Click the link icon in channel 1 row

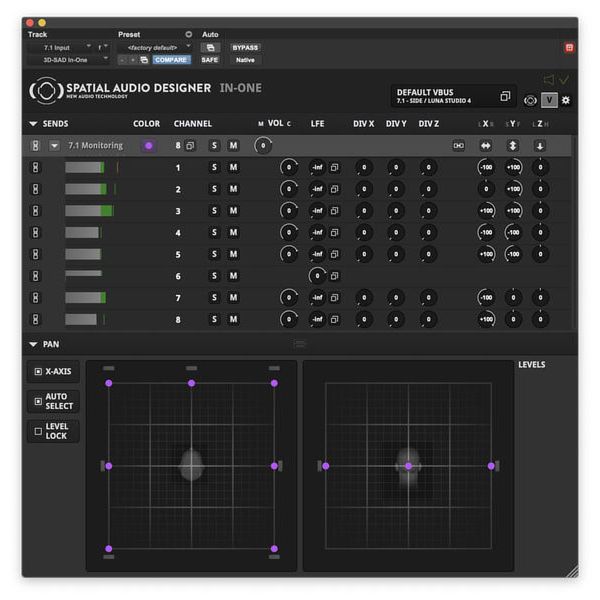[x=35, y=167]
